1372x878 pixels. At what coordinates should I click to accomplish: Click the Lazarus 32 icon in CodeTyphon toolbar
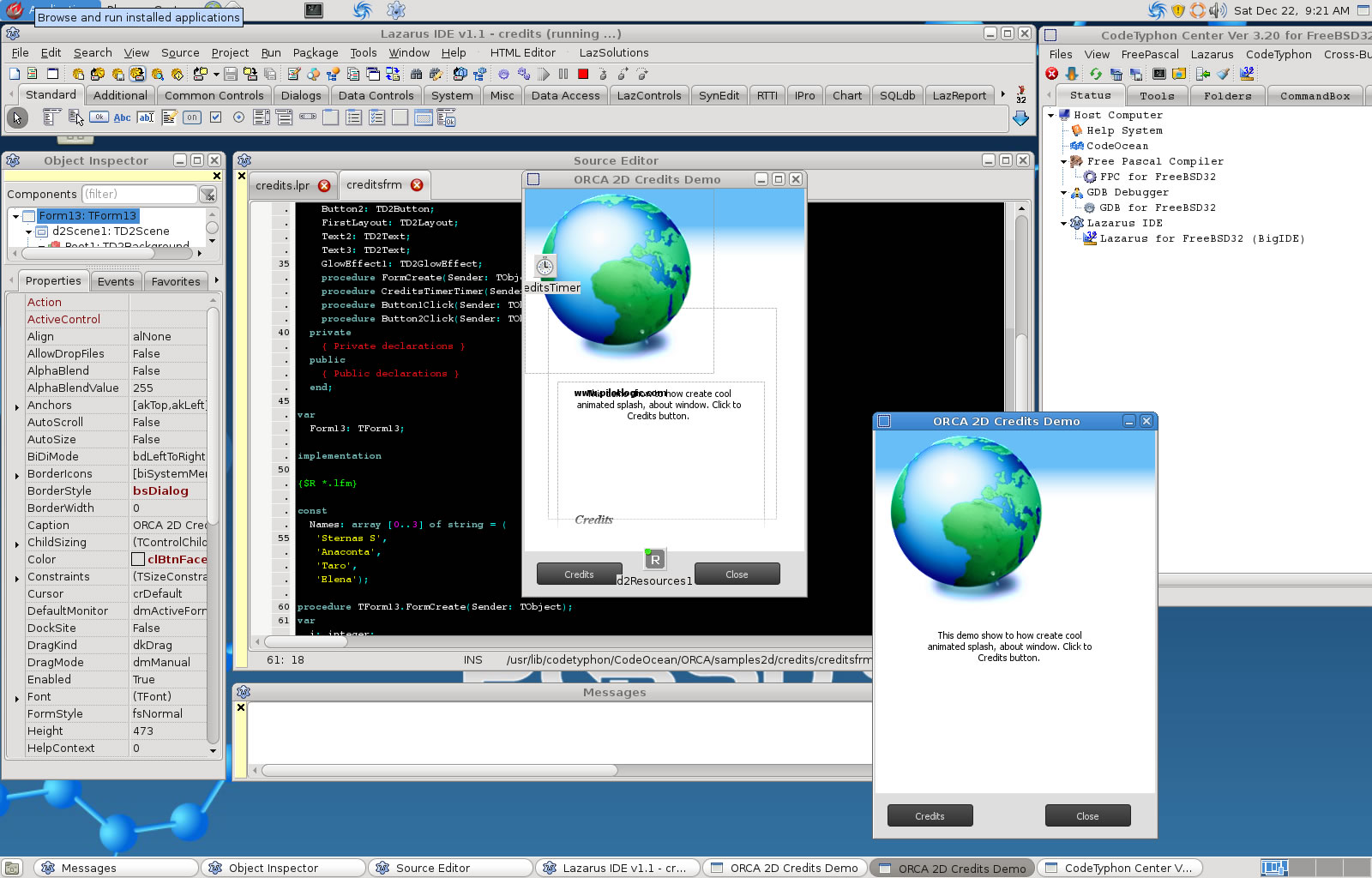(1247, 74)
